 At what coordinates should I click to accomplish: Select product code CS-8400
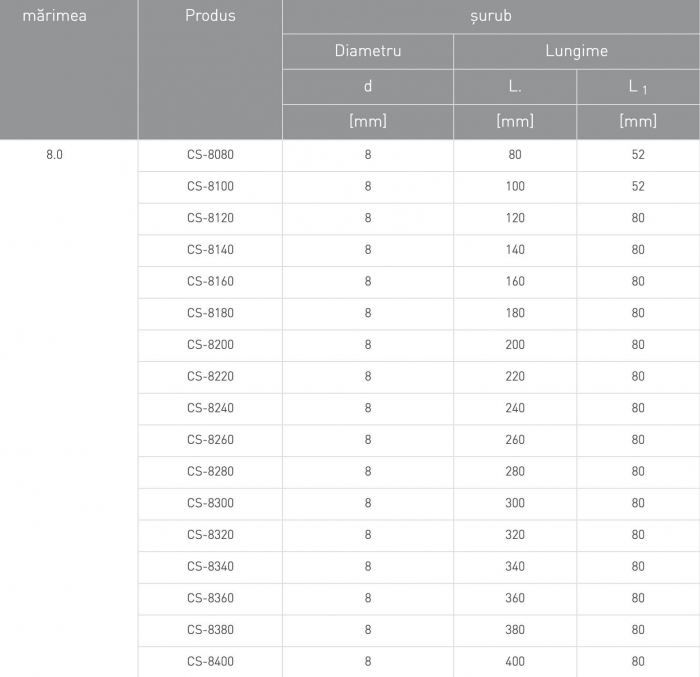(x=210, y=661)
